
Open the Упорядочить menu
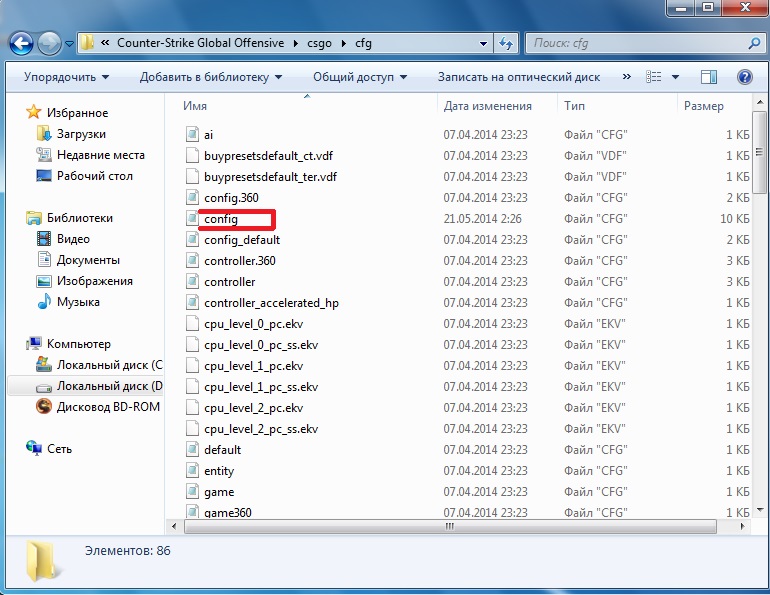point(66,77)
